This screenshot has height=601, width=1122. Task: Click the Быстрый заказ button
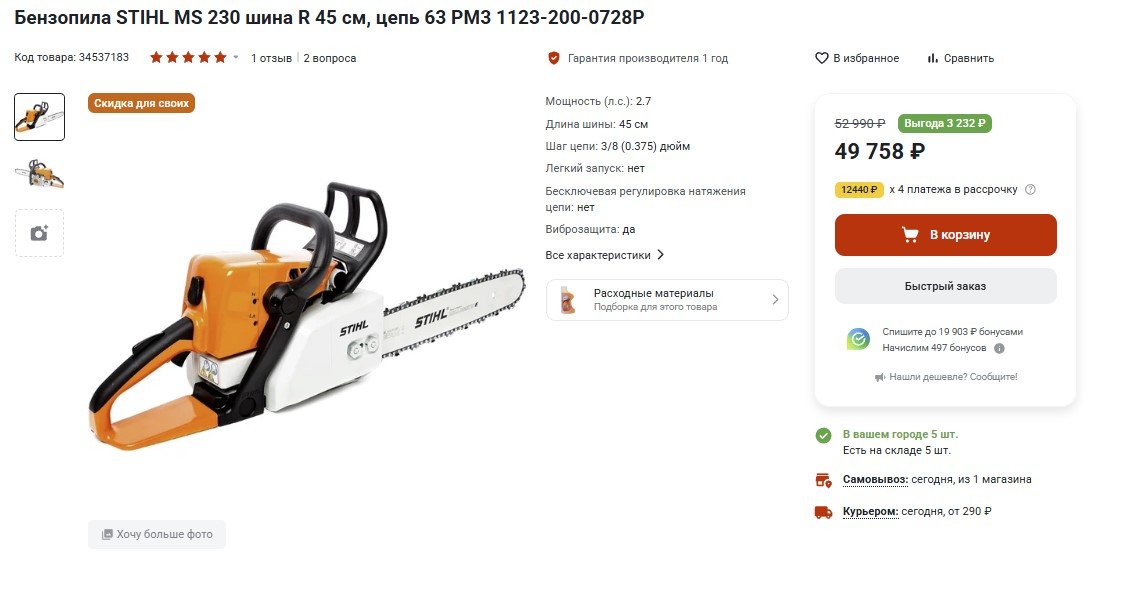(945, 286)
